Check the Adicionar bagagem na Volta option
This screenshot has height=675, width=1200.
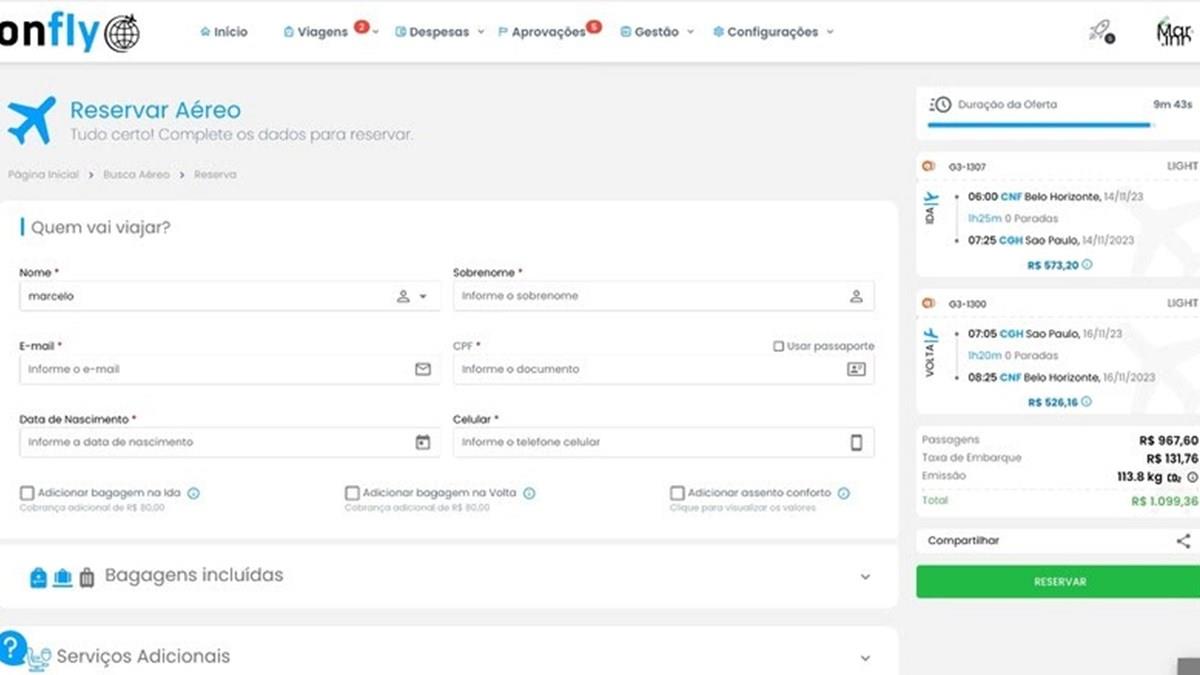coord(352,493)
